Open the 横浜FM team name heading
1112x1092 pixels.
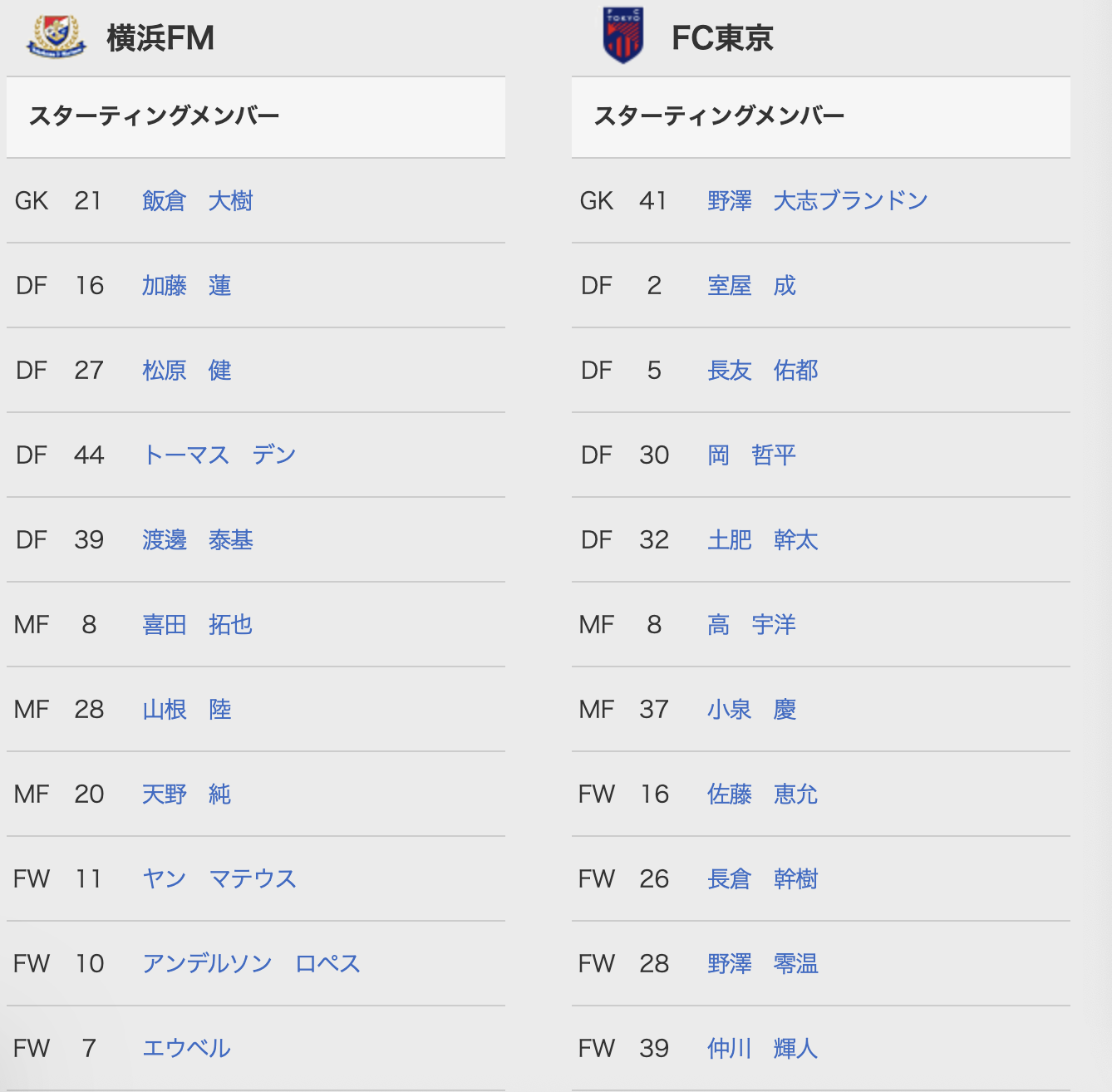160,38
